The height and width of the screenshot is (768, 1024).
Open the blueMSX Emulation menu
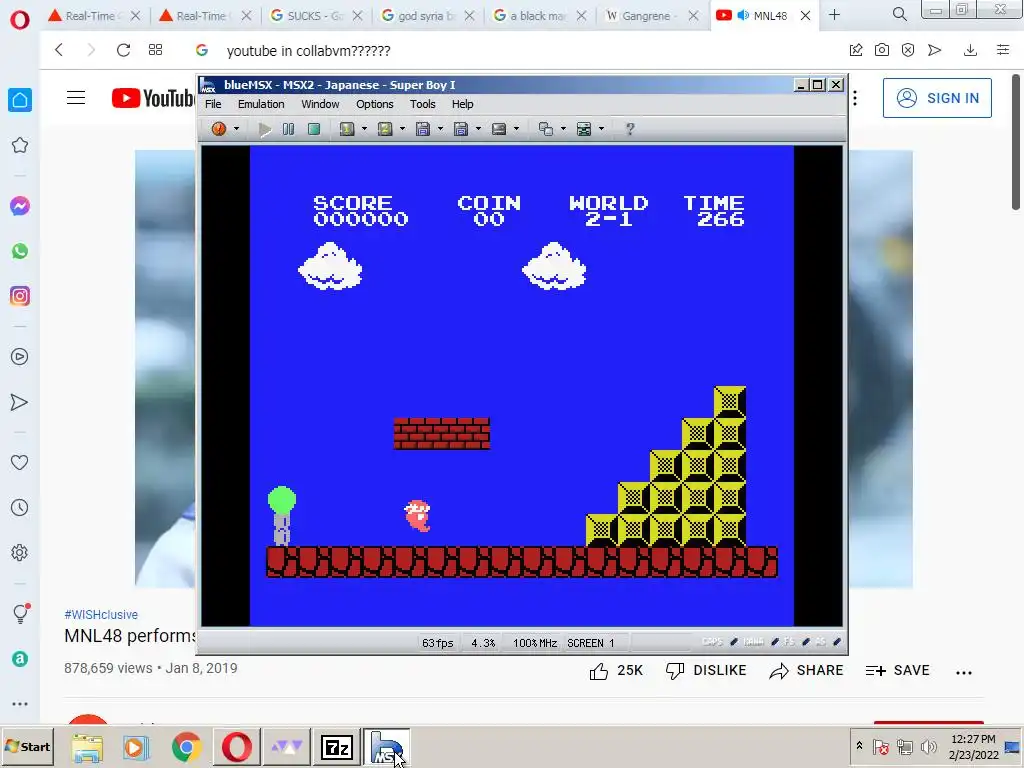(261, 104)
